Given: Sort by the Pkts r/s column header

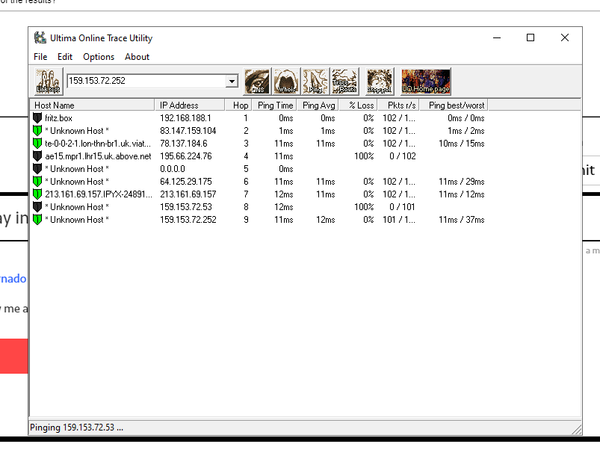Looking at the screenshot, I should coord(399,105).
